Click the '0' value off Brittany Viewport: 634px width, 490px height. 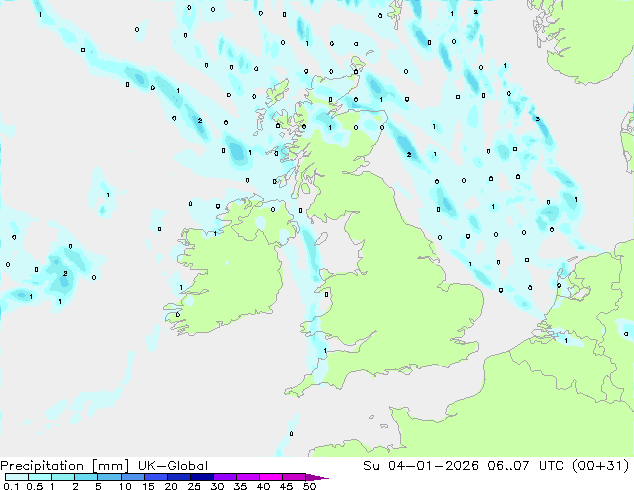pos(291,434)
